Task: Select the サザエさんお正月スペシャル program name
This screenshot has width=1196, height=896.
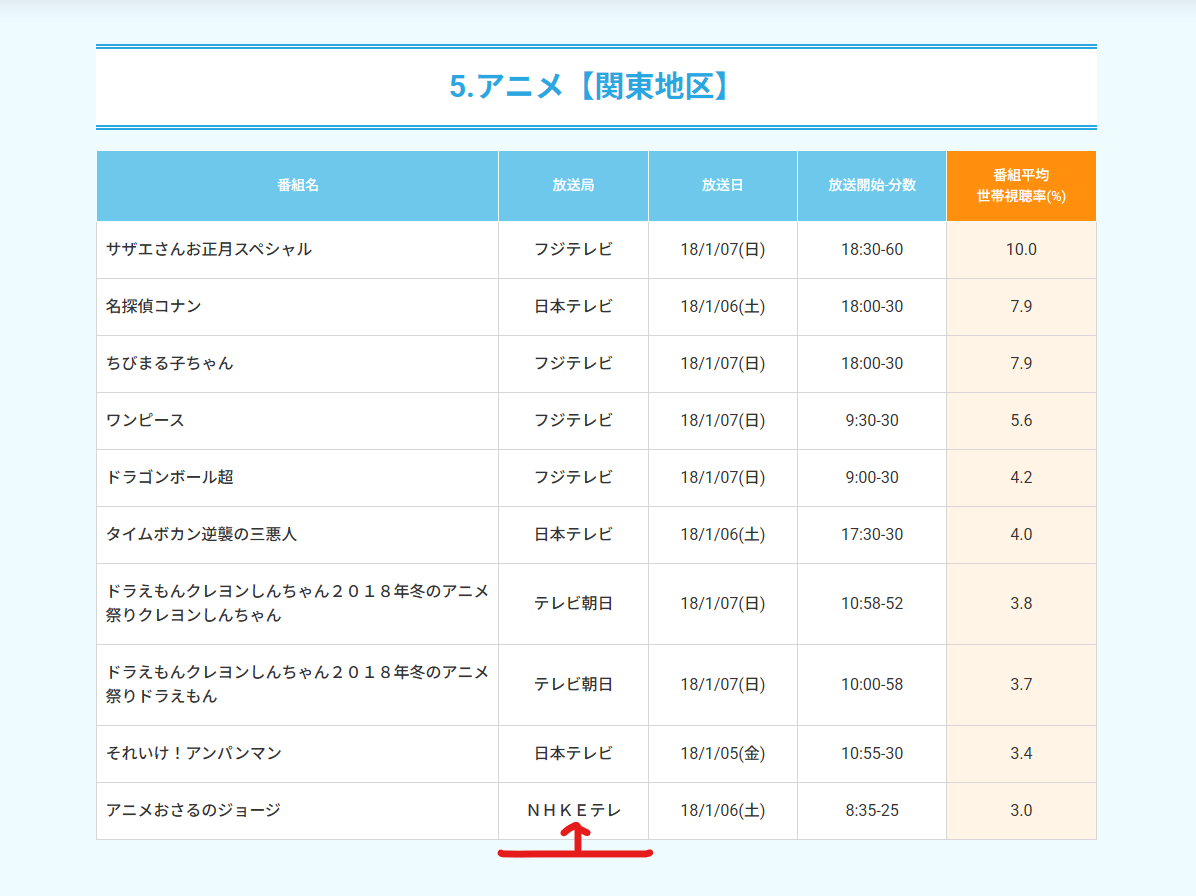Action: [209, 249]
